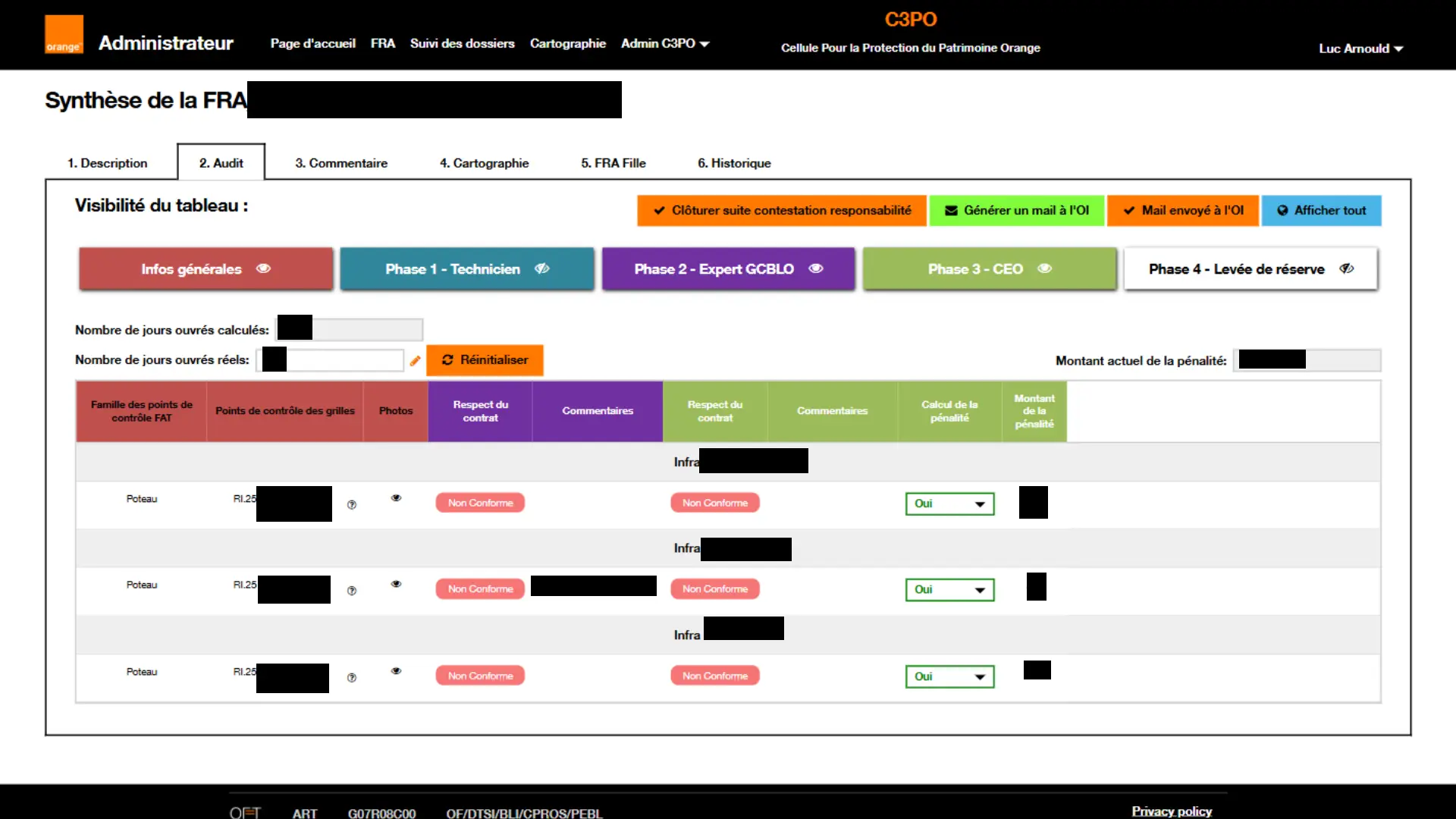This screenshot has width=1456, height=819.
Task: Show Phase 1 - Technicien columns
Action: click(x=466, y=269)
